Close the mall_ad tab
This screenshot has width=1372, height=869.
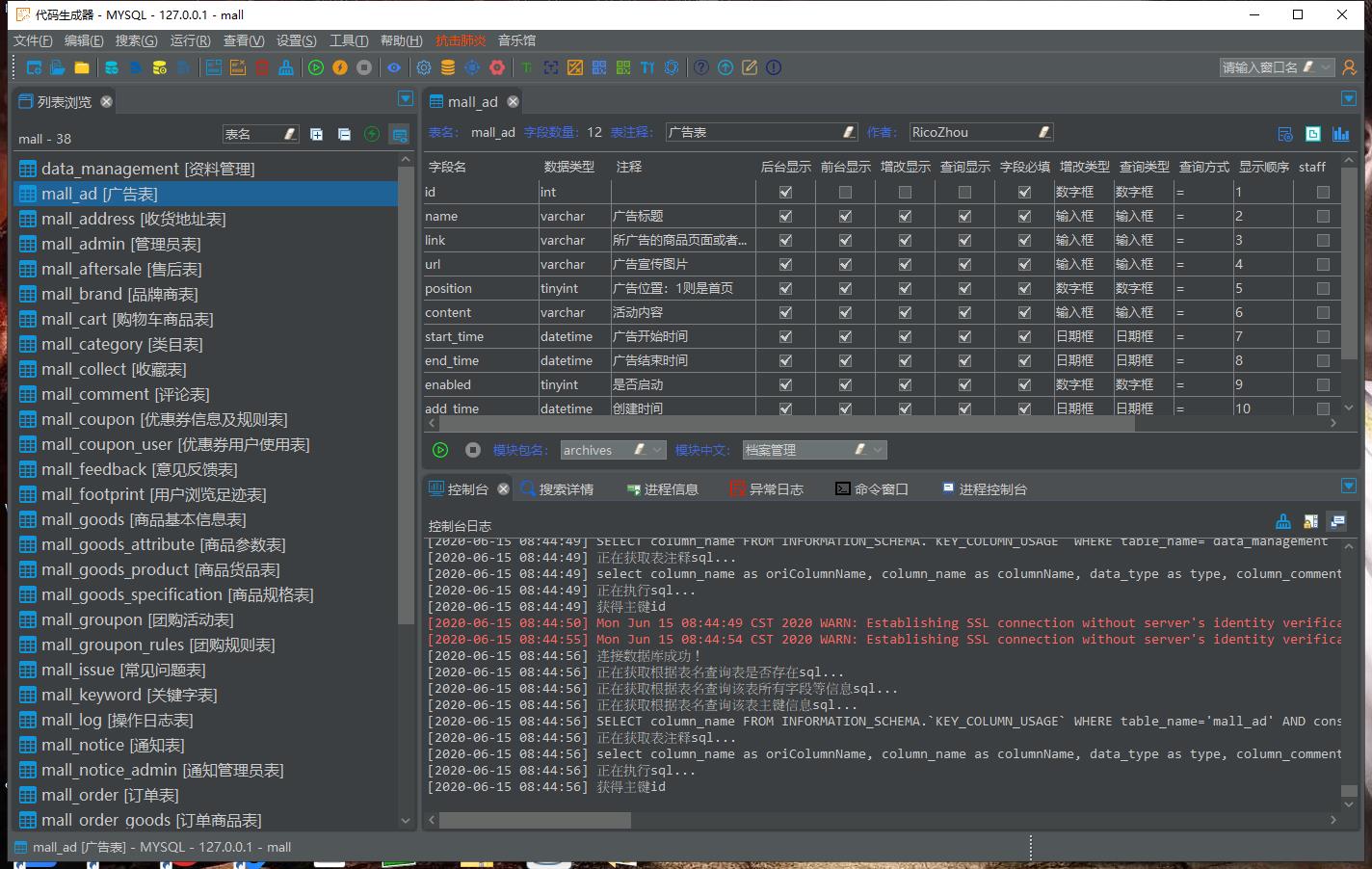click(x=514, y=101)
